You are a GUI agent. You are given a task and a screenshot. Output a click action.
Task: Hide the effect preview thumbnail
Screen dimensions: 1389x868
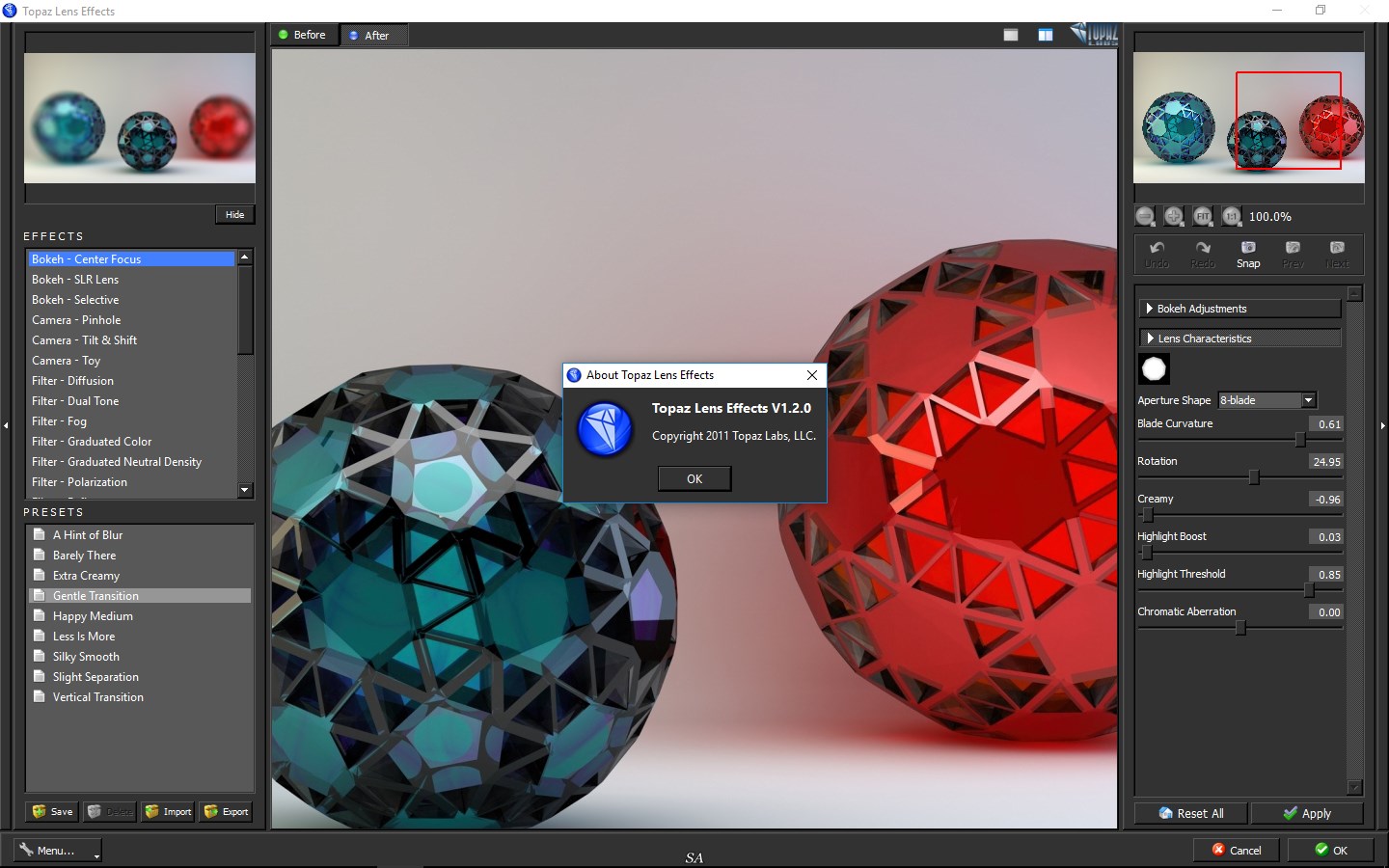click(x=234, y=215)
